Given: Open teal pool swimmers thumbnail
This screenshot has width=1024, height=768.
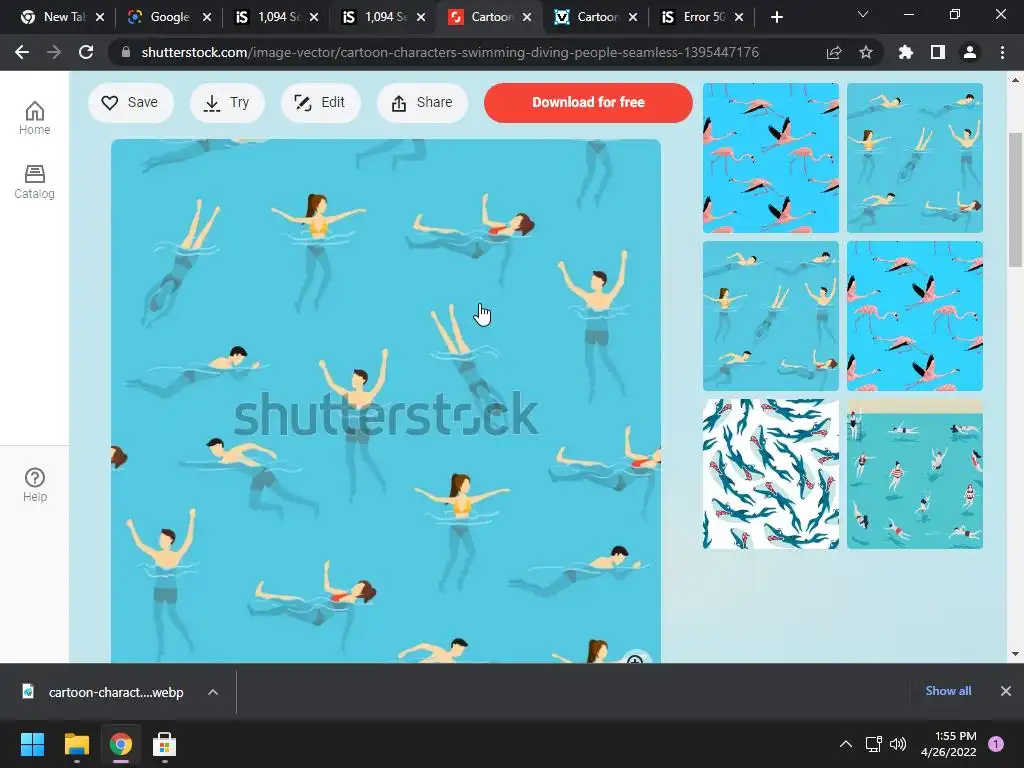Looking at the screenshot, I should click(915, 474).
